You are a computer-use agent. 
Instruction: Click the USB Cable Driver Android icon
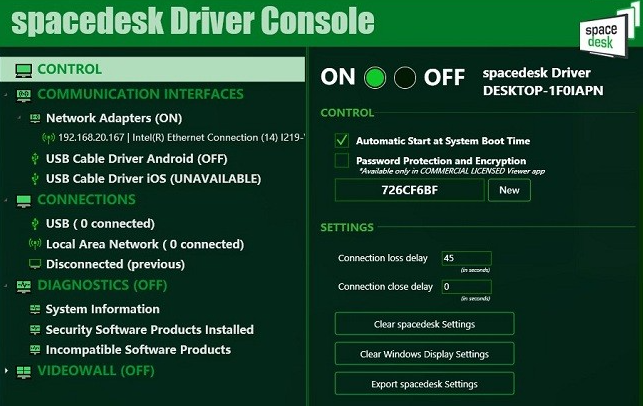(35, 159)
